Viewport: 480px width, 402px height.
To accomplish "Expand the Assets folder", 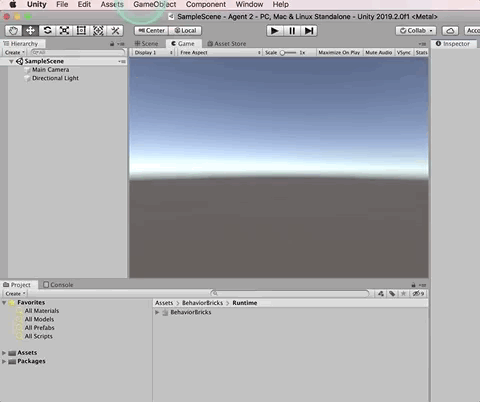I will pyautogui.click(x=4, y=353).
